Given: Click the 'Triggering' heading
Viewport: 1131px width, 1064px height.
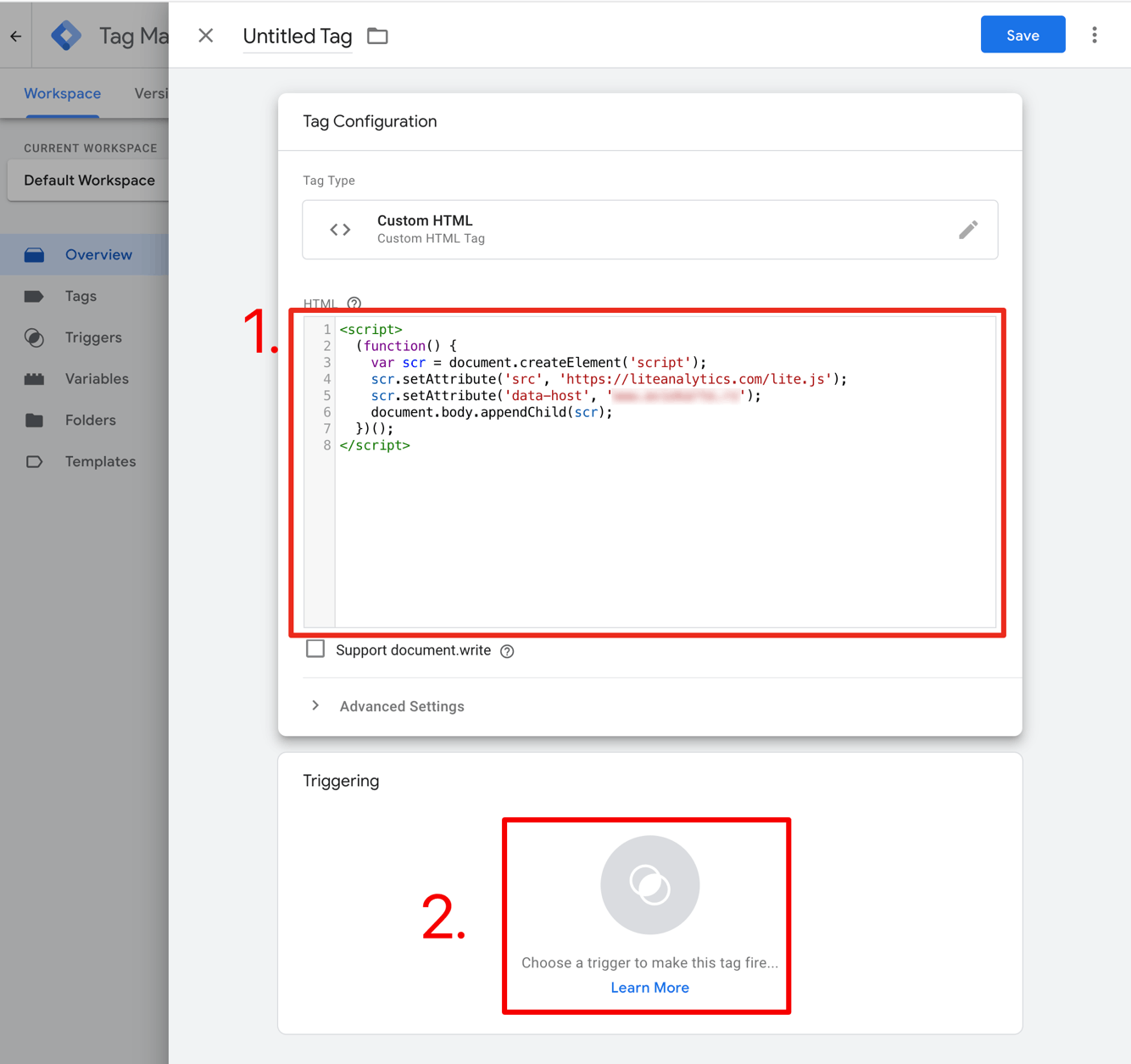Looking at the screenshot, I should tap(341, 781).
